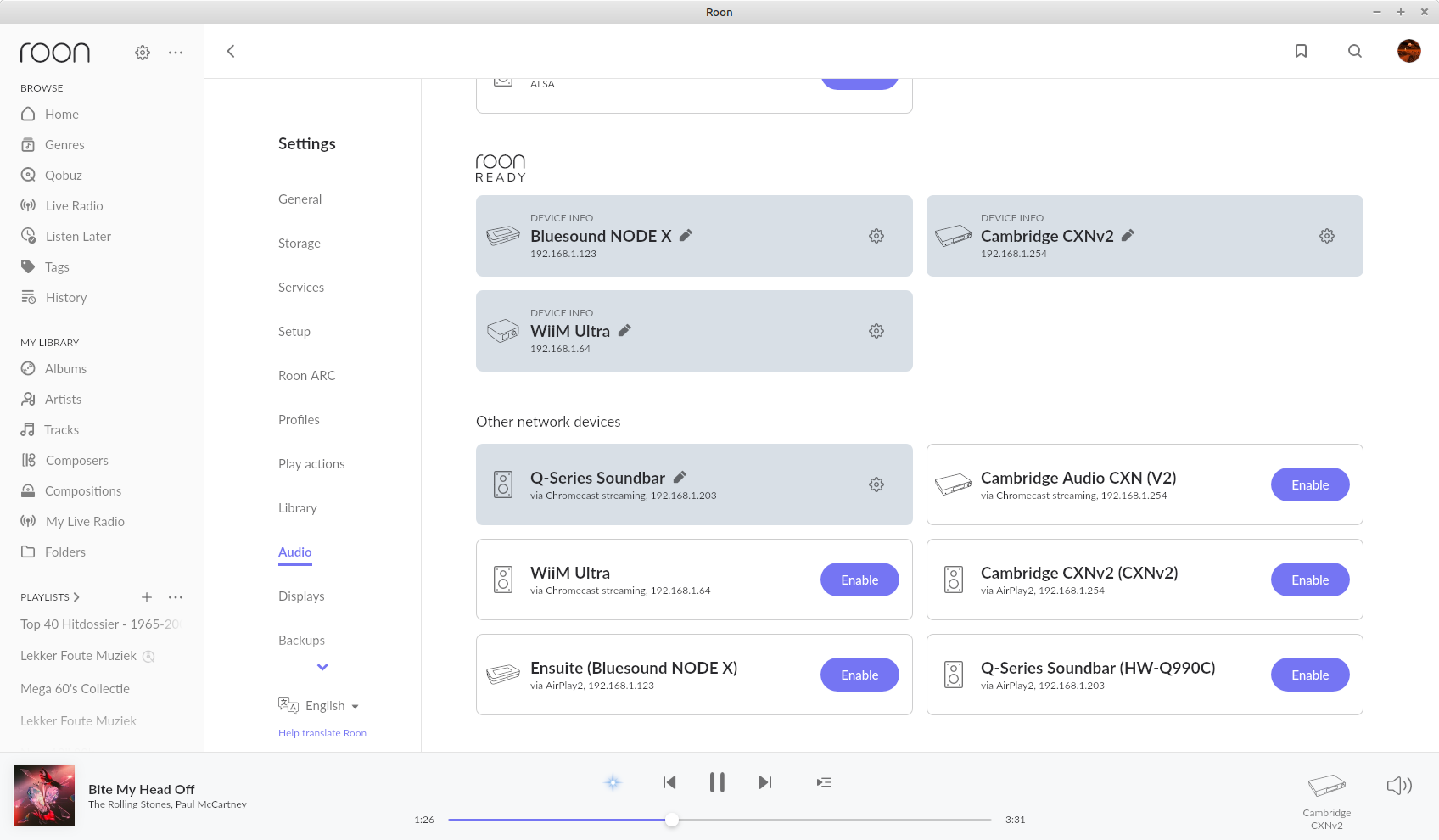The width and height of the screenshot is (1439, 840).
Task: Click the Bluesound NODE X device icon
Action: point(503,236)
